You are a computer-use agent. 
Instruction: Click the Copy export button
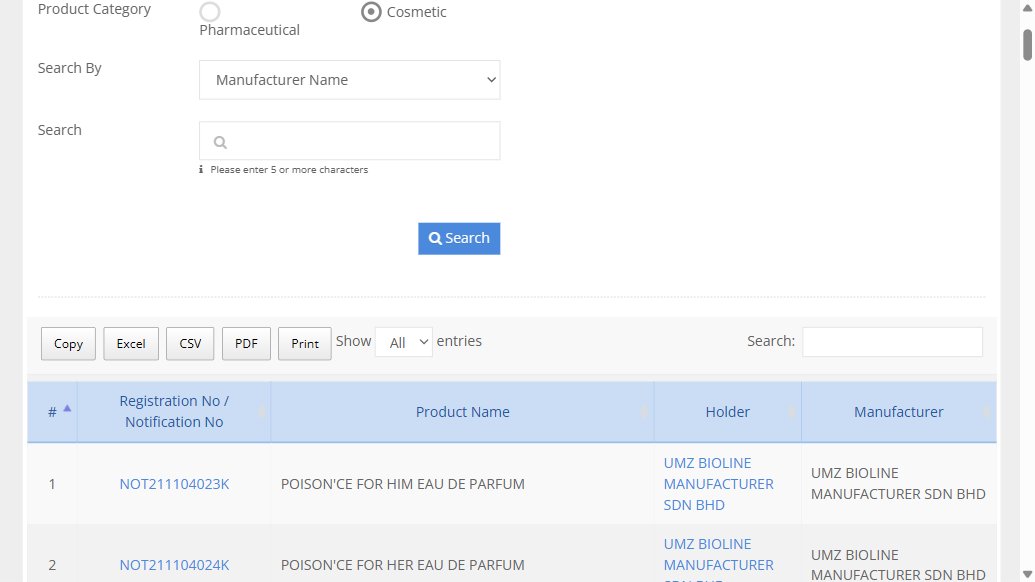coord(68,344)
